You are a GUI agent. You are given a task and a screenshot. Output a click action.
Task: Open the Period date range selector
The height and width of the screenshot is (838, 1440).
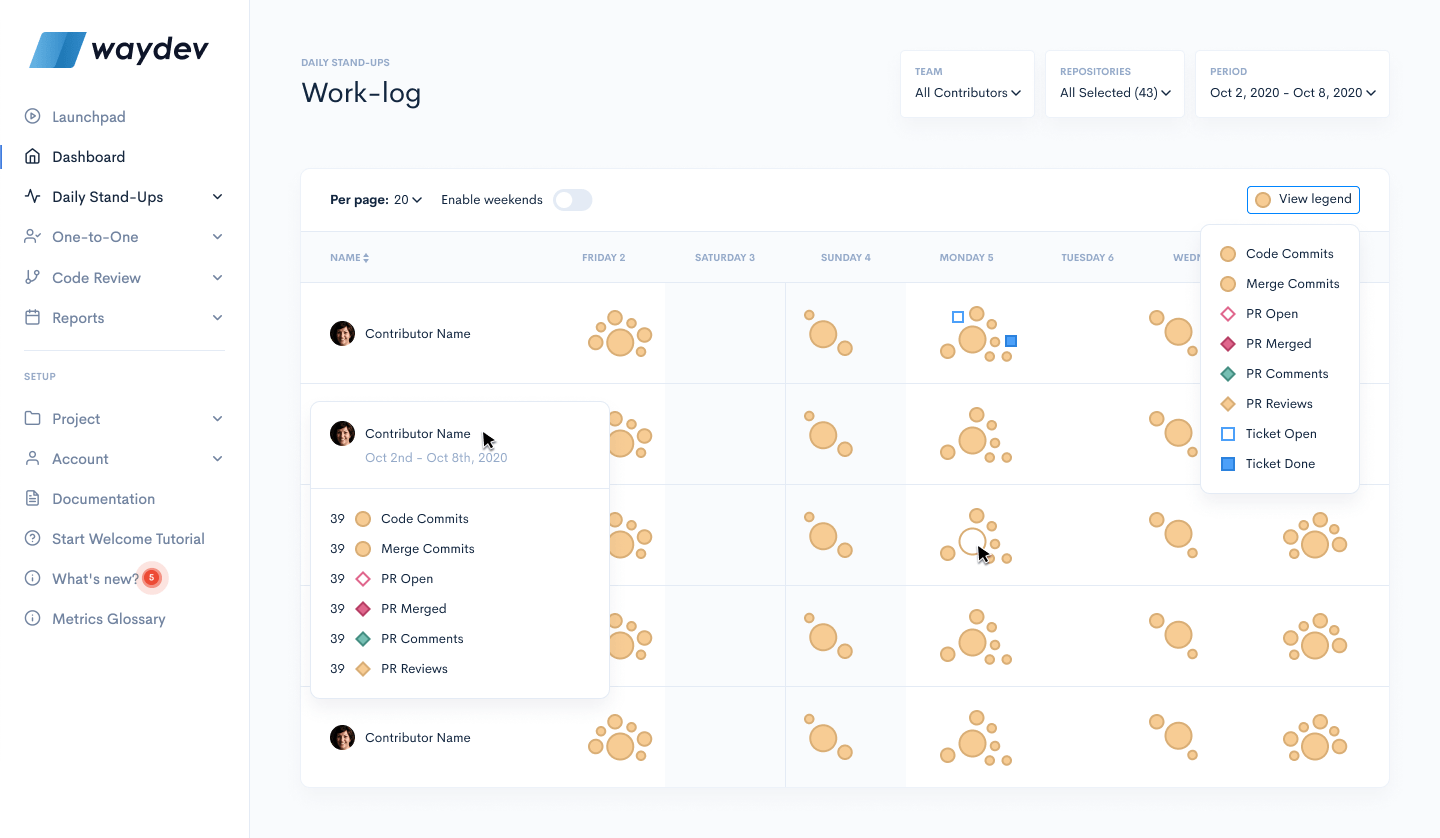[x=1292, y=92]
